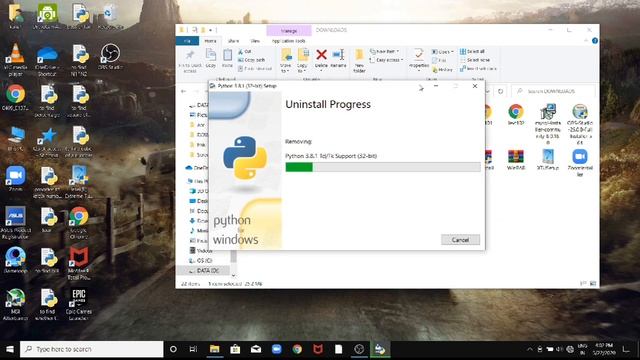
Task: Click the Windows Start button
Action: (9, 349)
